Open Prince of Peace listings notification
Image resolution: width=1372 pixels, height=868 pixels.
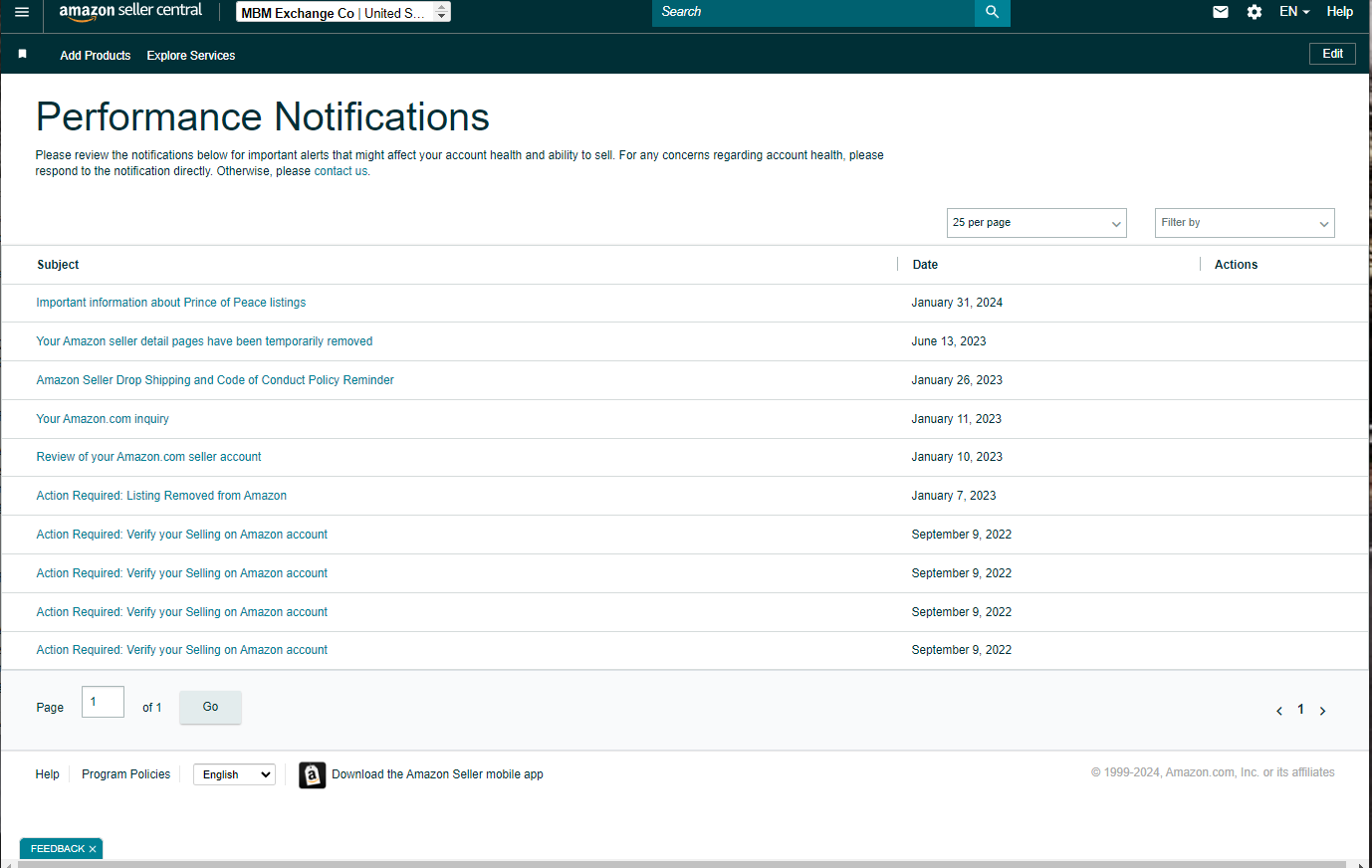(171, 303)
